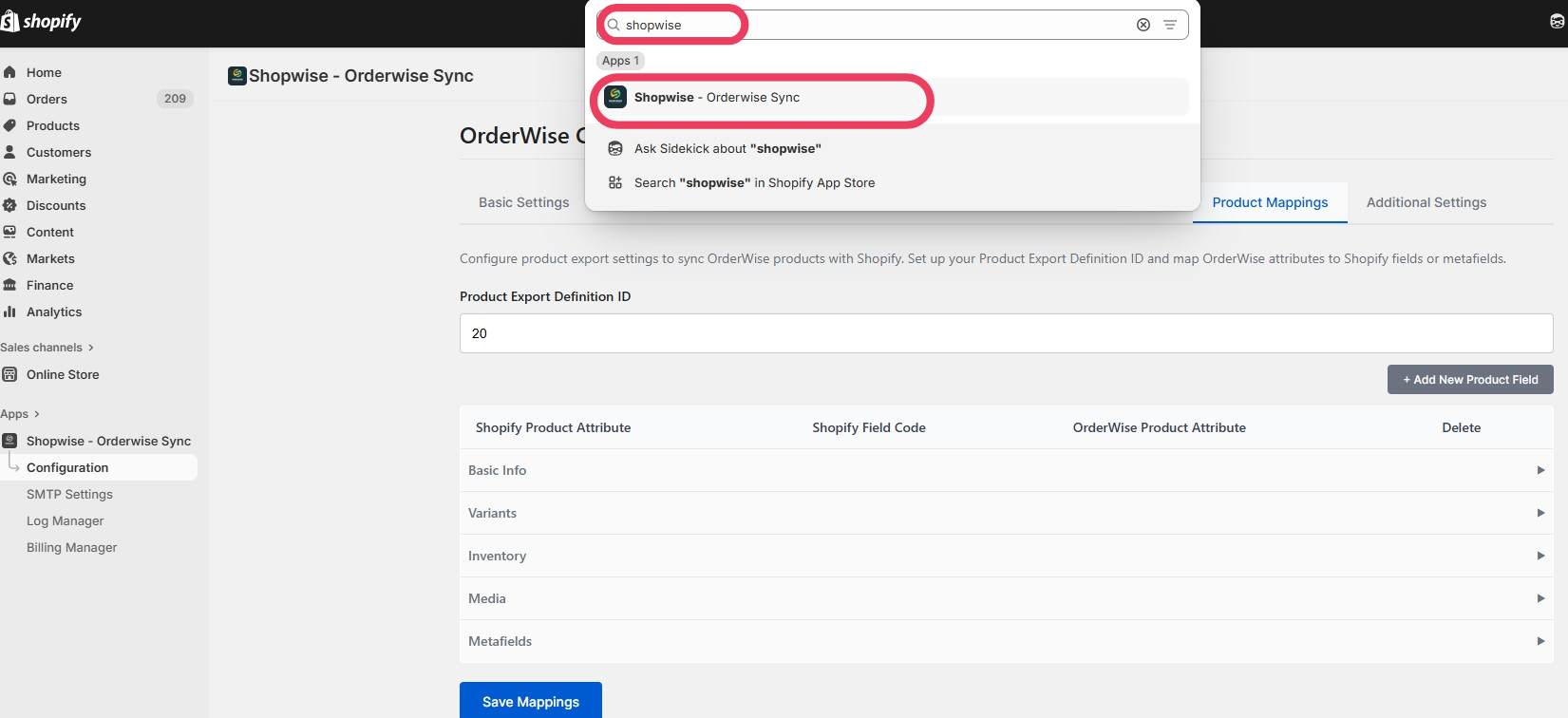The width and height of the screenshot is (1568, 718).
Task: Click Search "shopwise" in Shopify App Store
Action: pos(754,182)
